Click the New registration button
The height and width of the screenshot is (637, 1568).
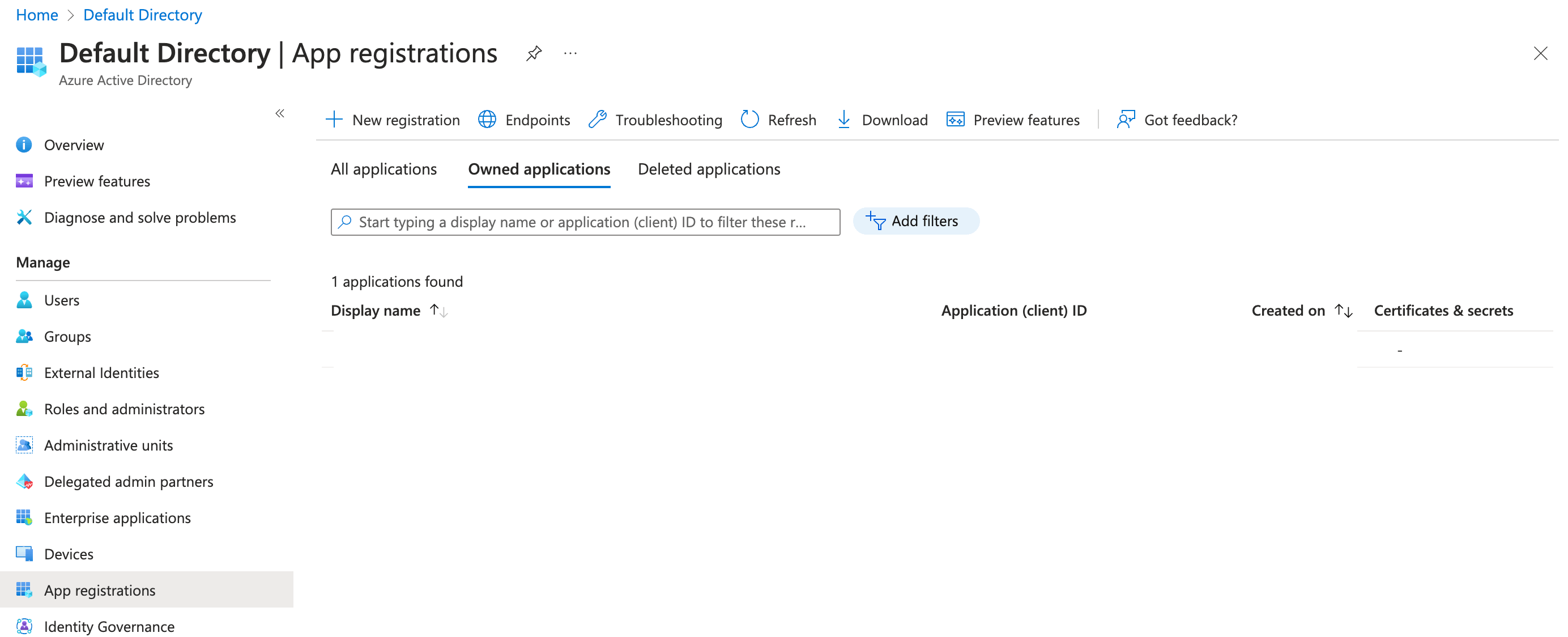tap(393, 120)
